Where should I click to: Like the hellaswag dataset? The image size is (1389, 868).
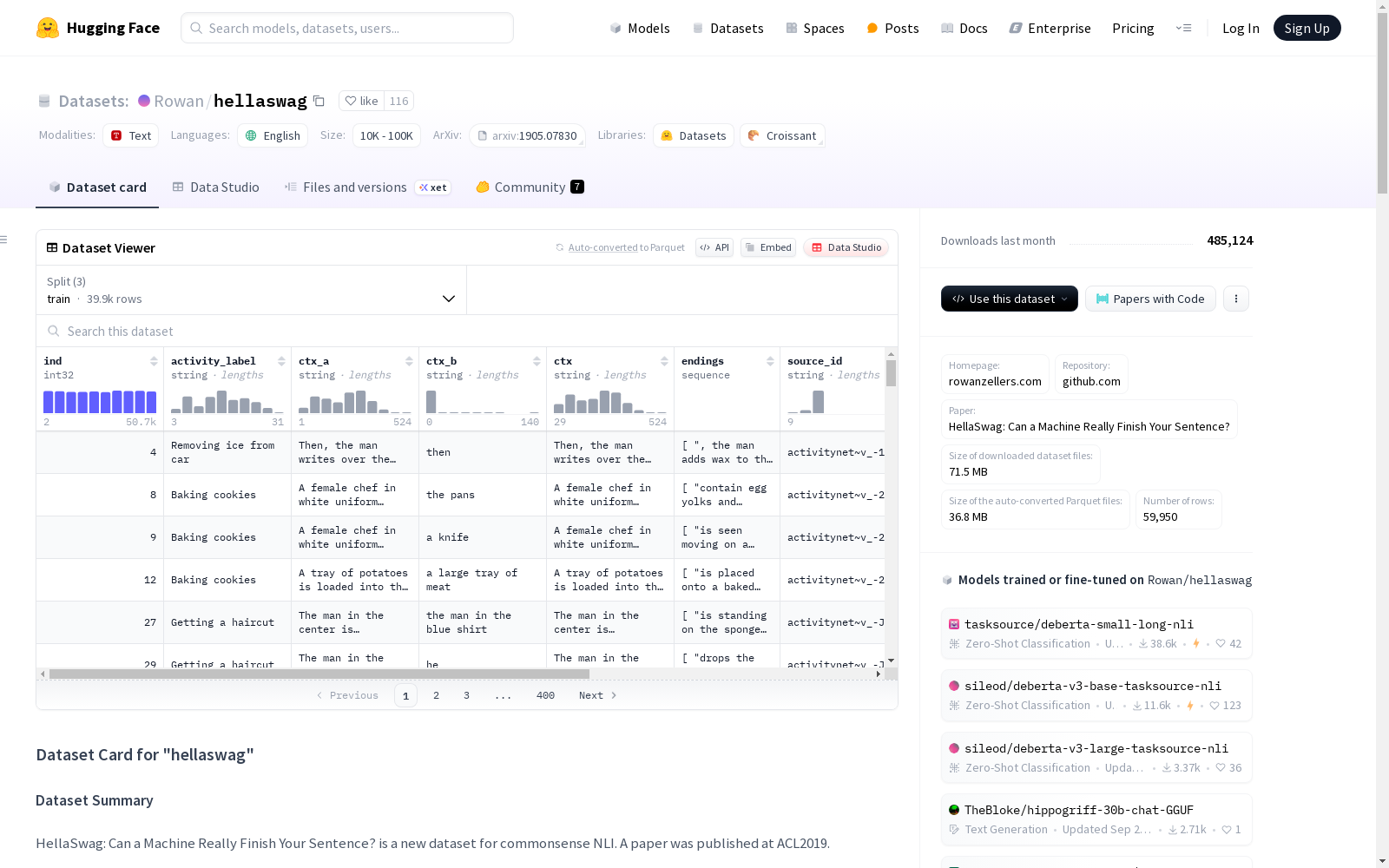[361, 101]
